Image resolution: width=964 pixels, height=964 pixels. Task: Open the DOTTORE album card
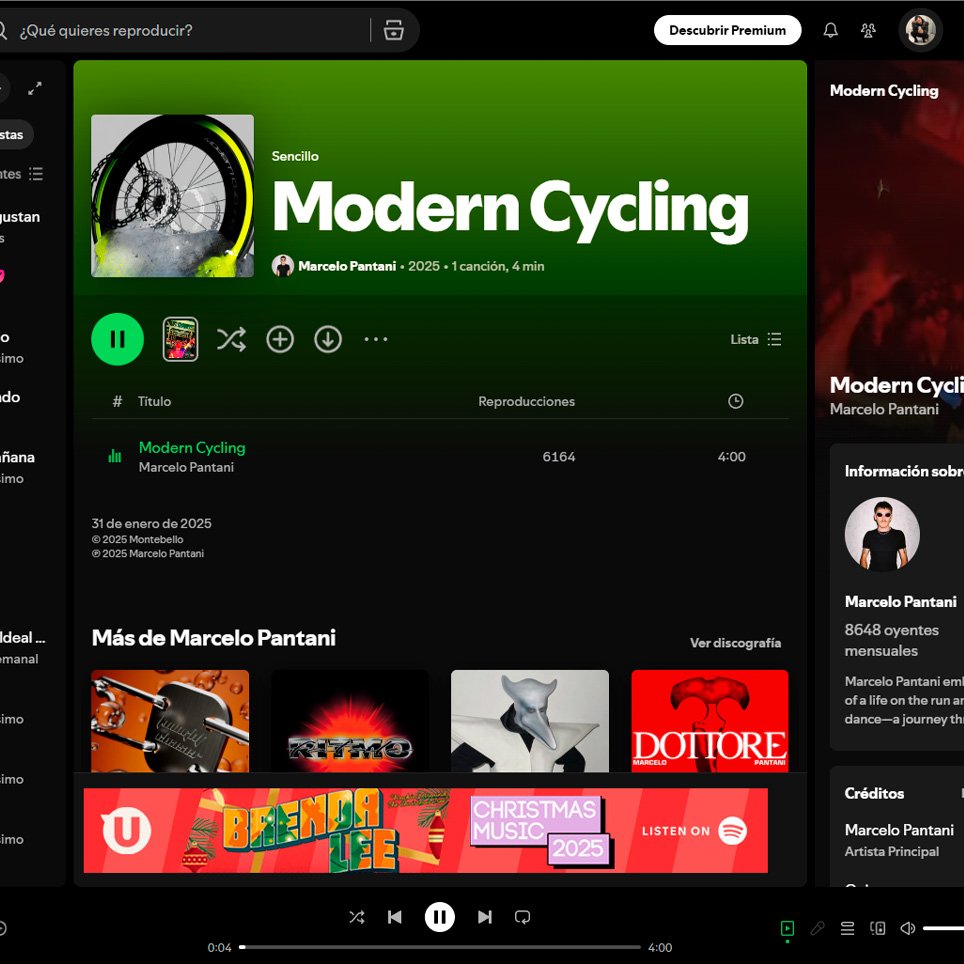click(709, 721)
